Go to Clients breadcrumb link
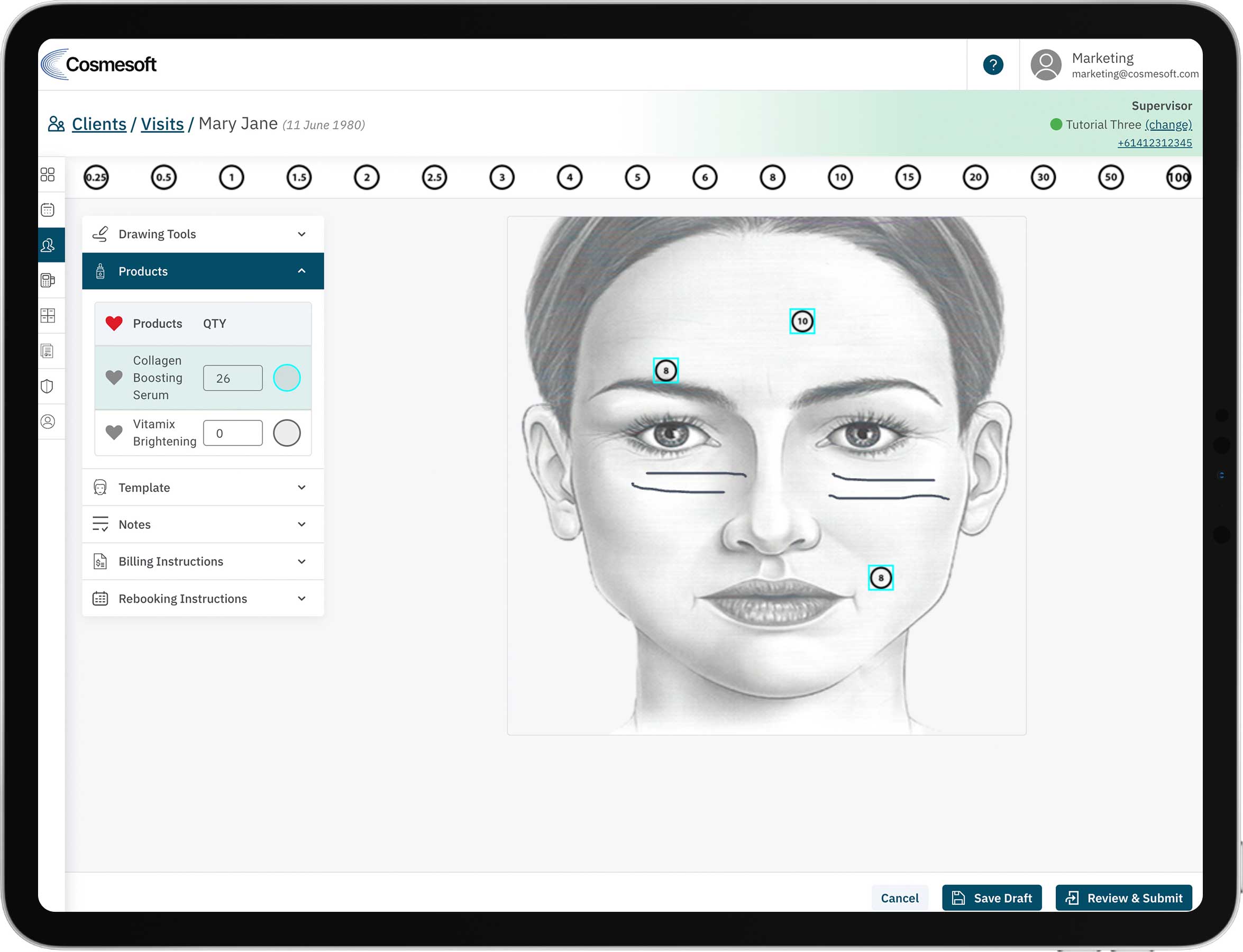 (x=98, y=124)
